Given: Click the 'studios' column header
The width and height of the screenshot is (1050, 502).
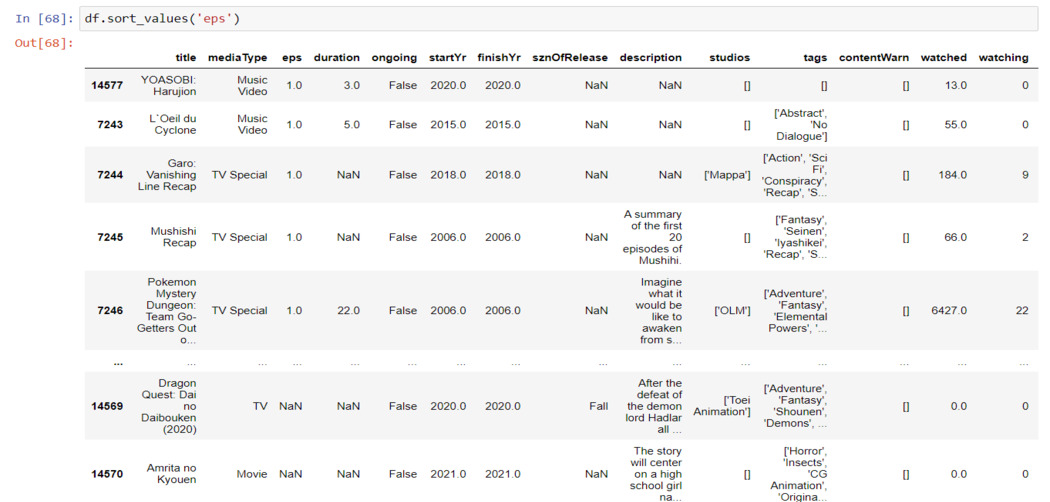Looking at the screenshot, I should [x=729, y=58].
